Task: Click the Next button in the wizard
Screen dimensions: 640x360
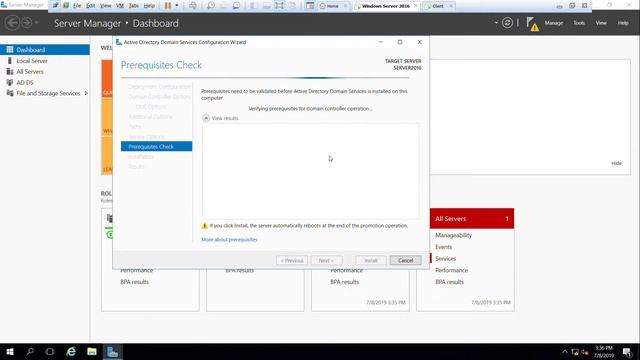Action: tap(327, 260)
